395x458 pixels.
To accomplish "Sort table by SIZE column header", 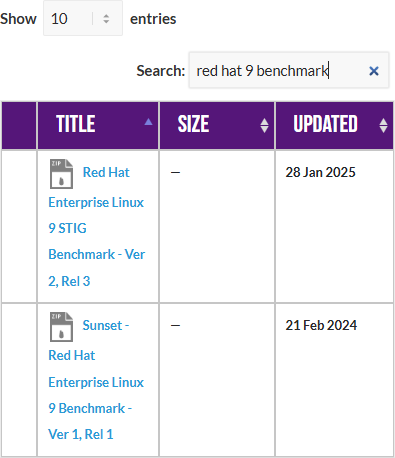I will tap(217, 125).
